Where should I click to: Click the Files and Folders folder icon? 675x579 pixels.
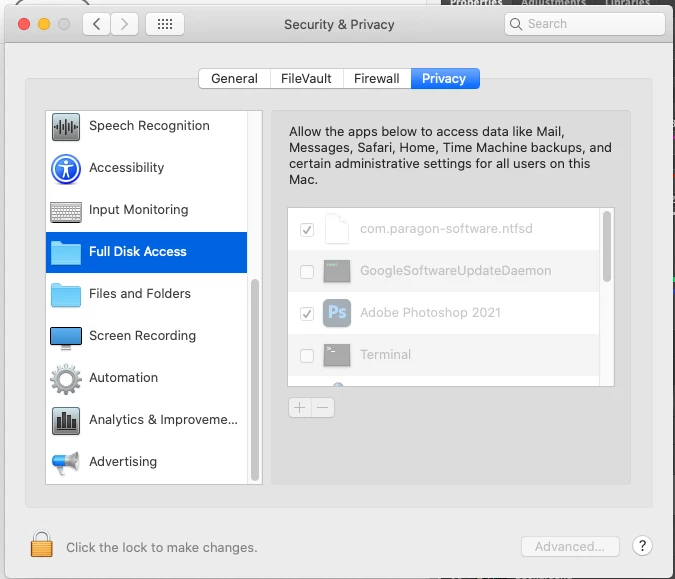click(x=66, y=294)
